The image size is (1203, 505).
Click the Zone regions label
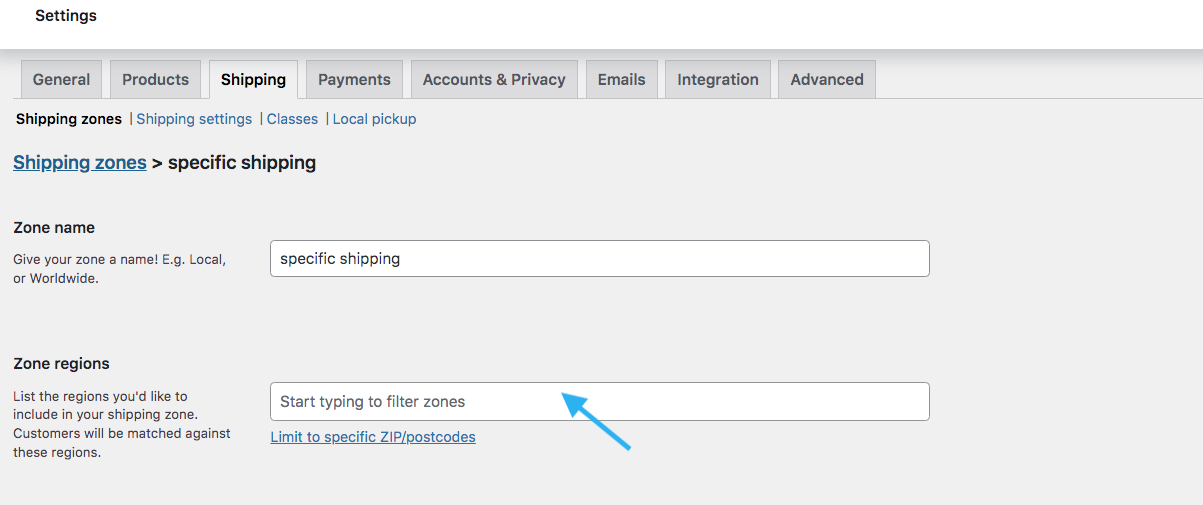pos(61,364)
